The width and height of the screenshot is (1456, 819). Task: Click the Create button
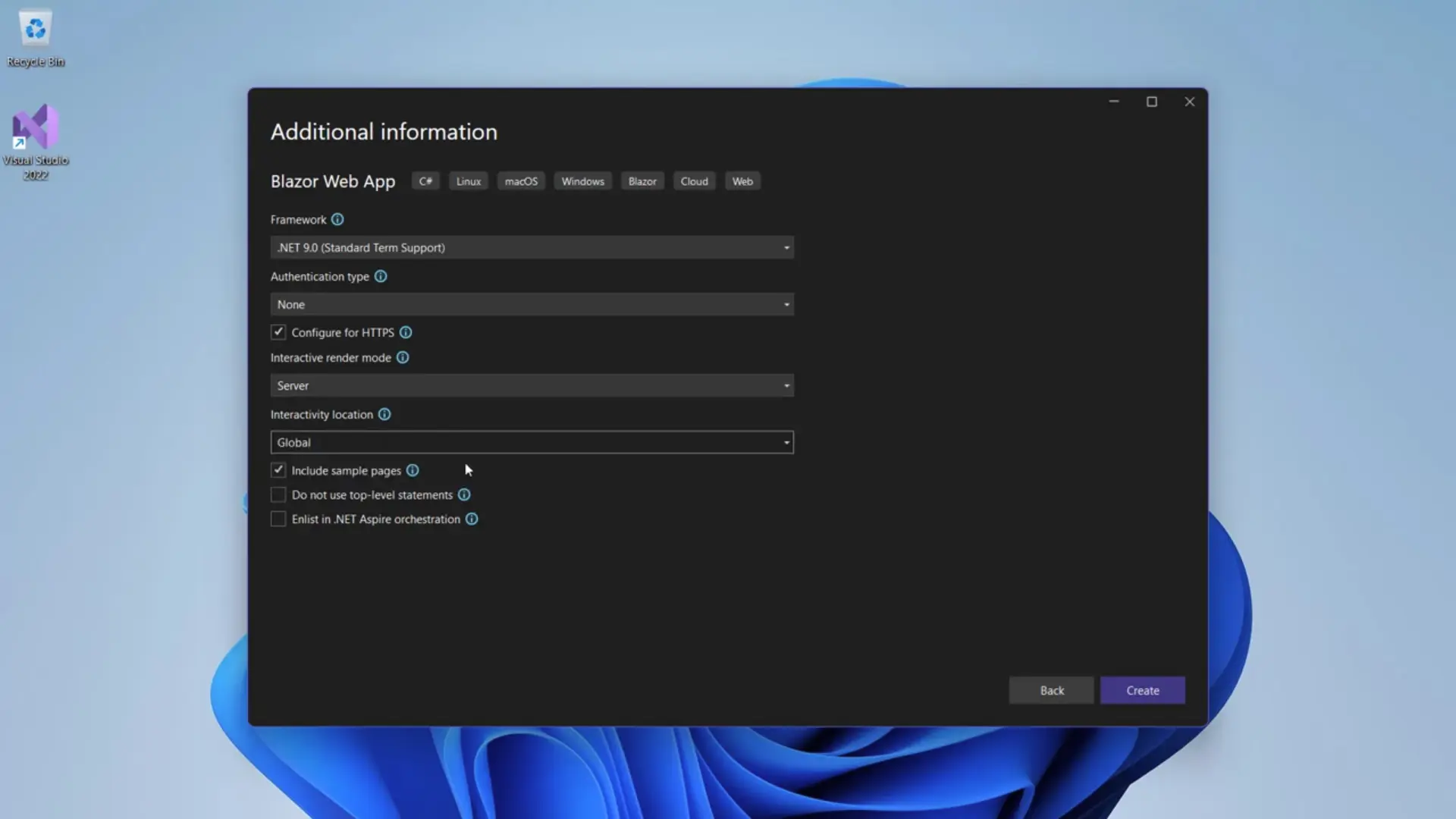(x=1143, y=690)
